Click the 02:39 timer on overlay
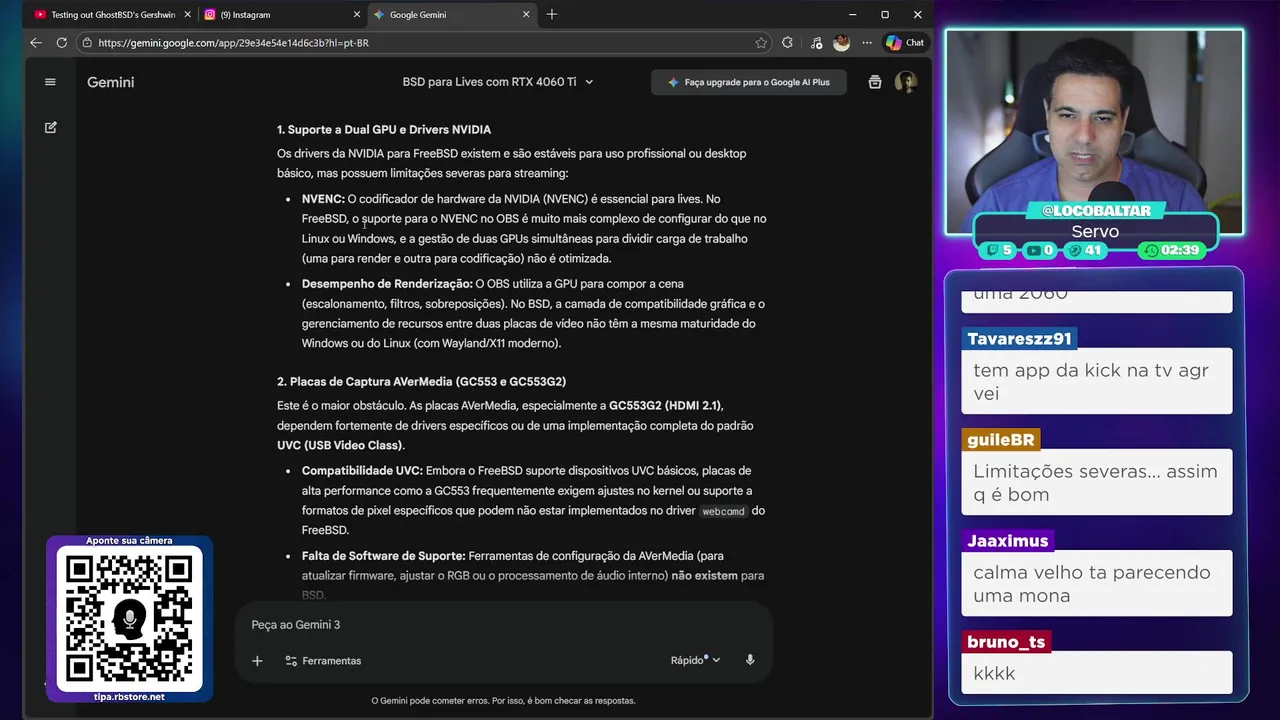Screen dimensions: 1280x720 1171,250
